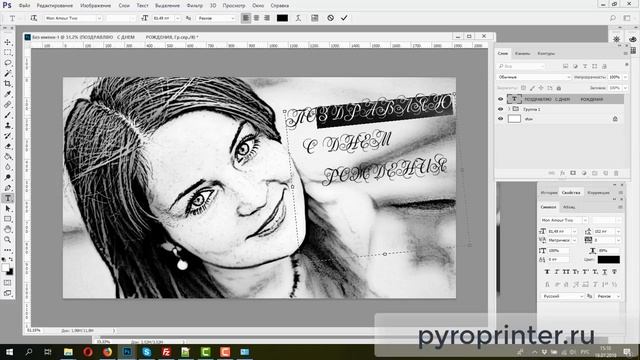This screenshot has width=640, height=360.
Task: Commit text edits with the checkmark
Action: tap(344, 18)
